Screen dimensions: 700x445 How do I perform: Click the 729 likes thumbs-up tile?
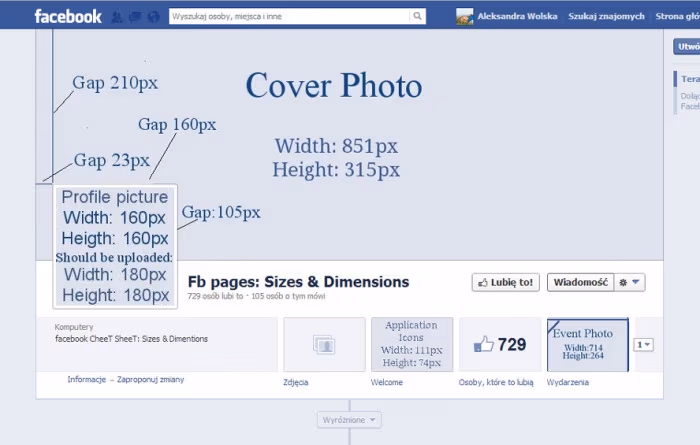500,344
